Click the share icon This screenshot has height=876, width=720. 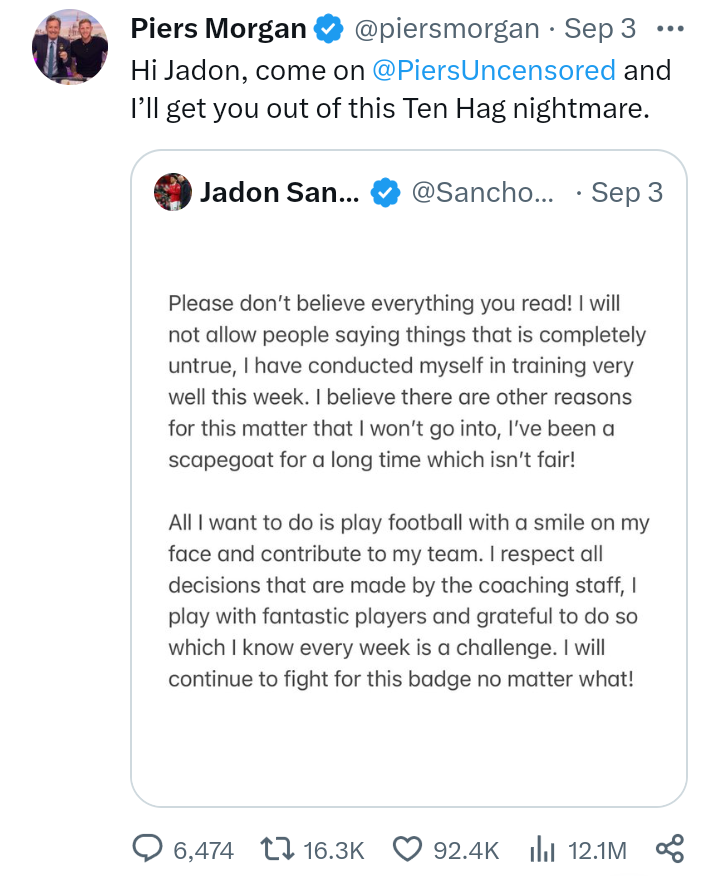pyautogui.click(x=669, y=849)
